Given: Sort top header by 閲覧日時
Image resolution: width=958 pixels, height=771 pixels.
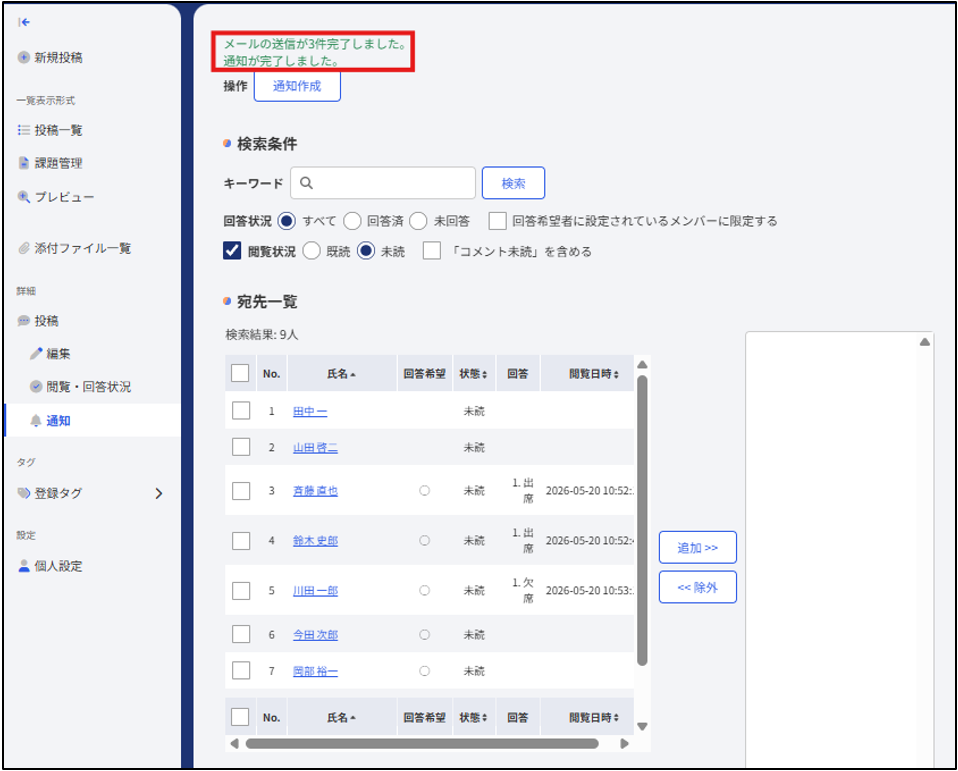Looking at the screenshot, I should (594, 374).
